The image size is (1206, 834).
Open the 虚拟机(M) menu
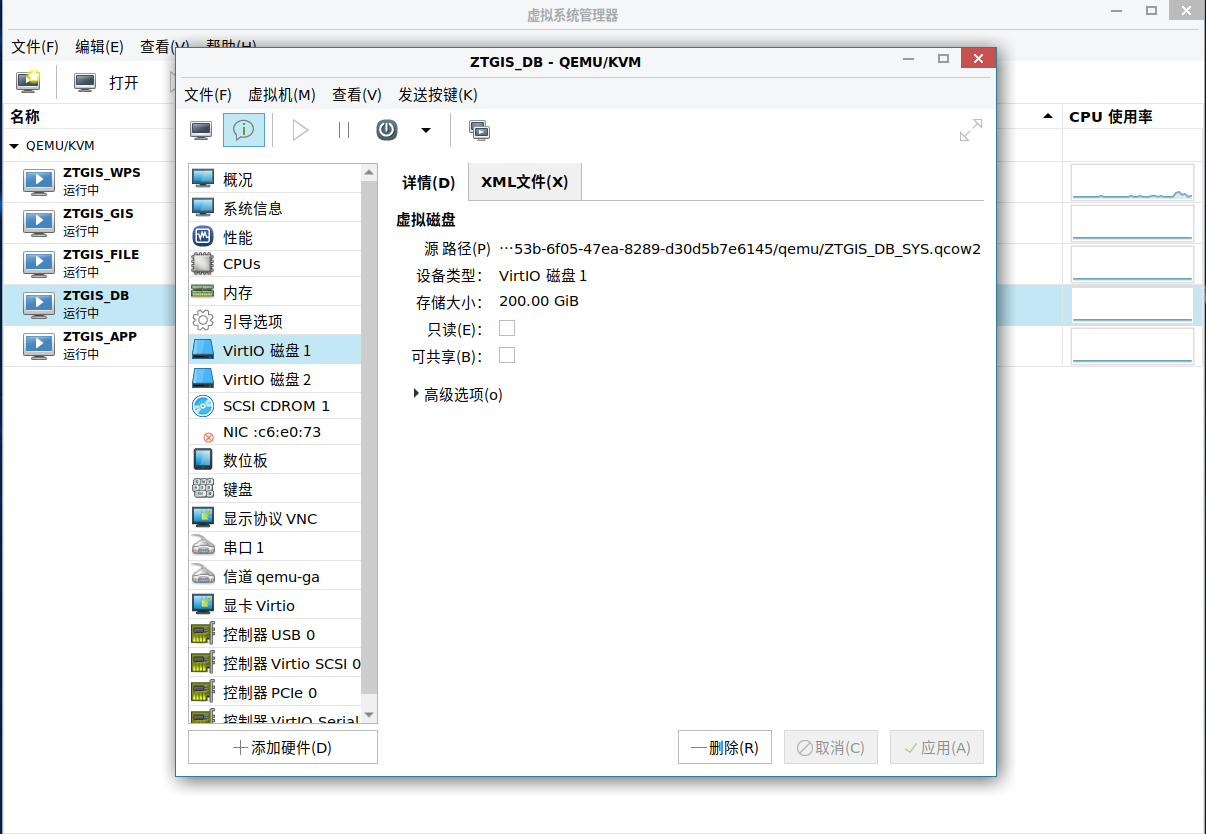[x=281, y=95]
